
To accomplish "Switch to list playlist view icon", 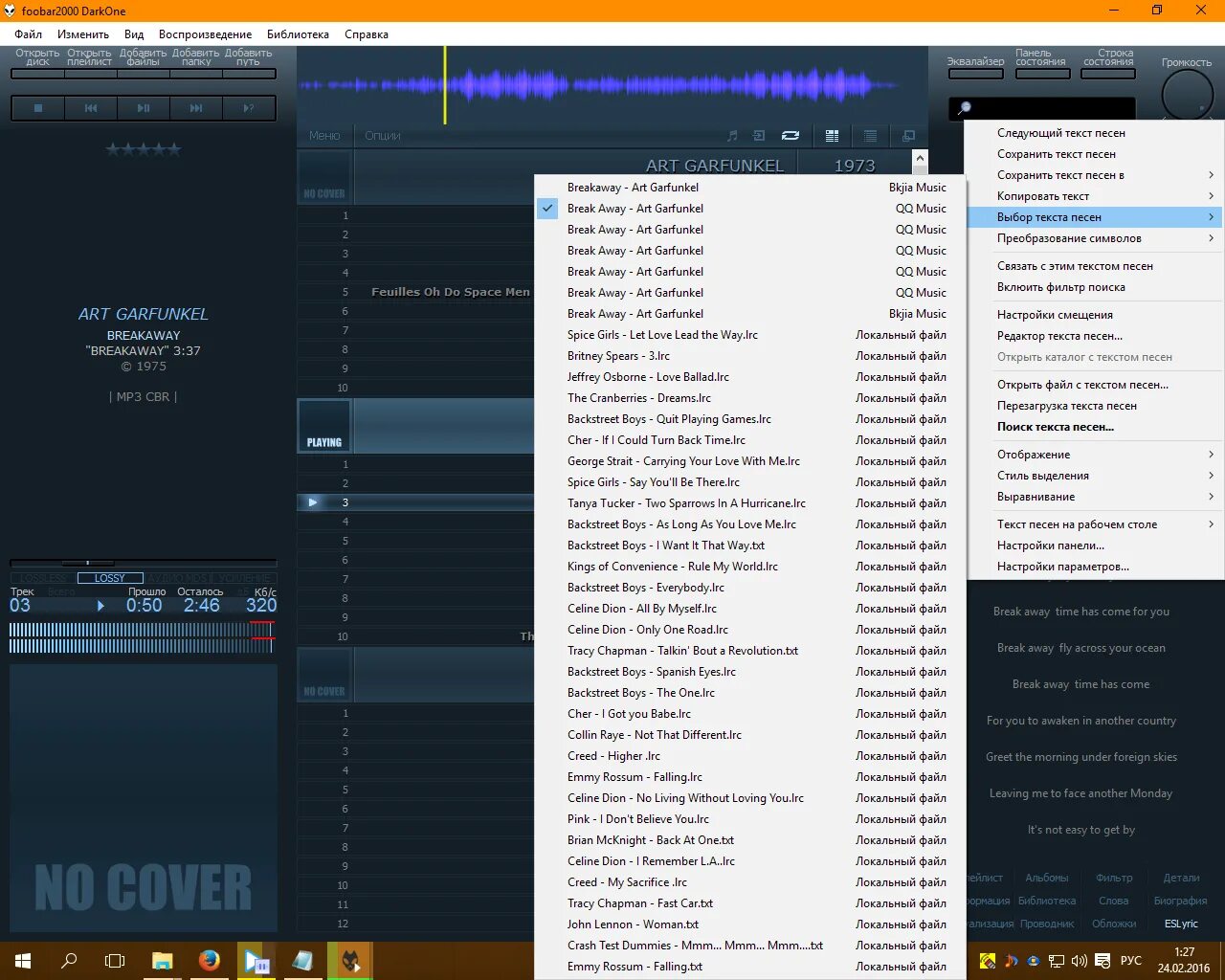I will 870,136.
